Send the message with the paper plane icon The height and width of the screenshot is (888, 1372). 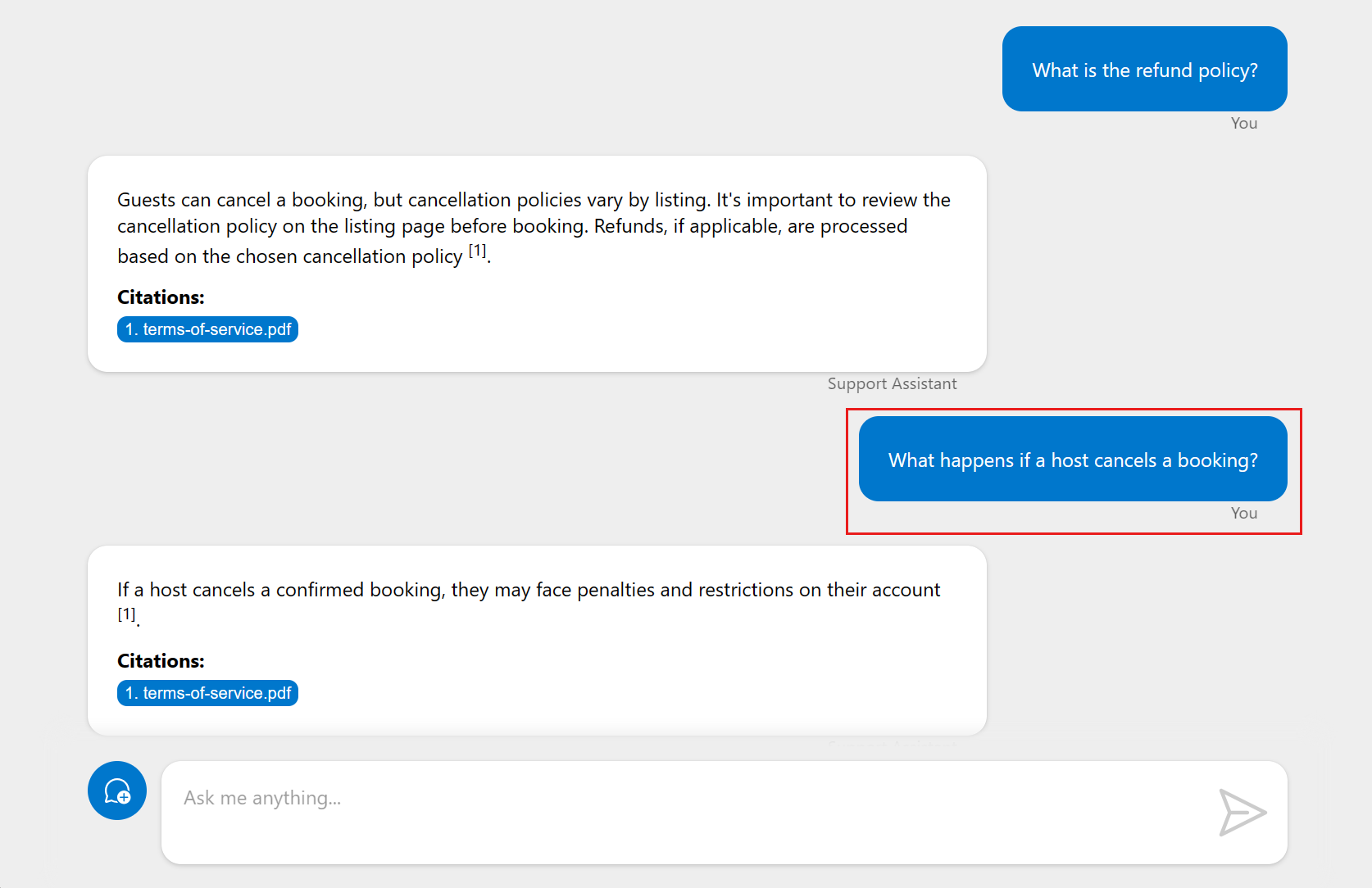point(1242,812)
